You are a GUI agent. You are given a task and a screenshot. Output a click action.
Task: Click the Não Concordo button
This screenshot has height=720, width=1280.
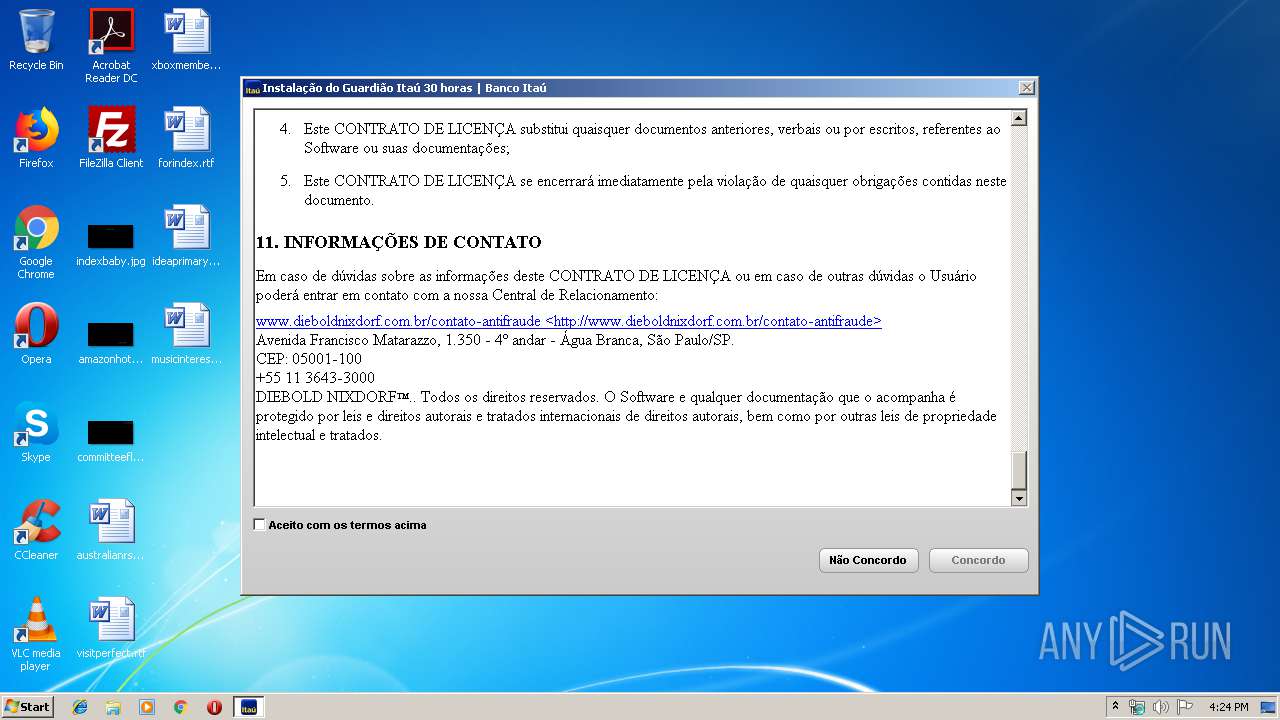tap(868, 560)
